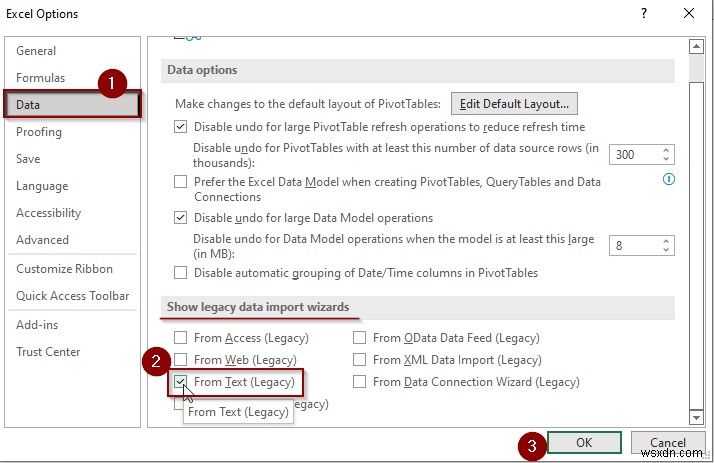The height and width of the screenshot is (463, 714).
Task: Enable From Data Connection Wizard (Legacy)
Action: point(360,382)
